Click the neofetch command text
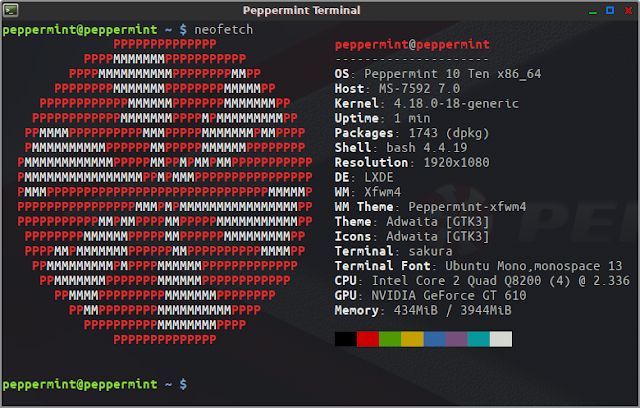640x408 pixels. pos(223,30)
